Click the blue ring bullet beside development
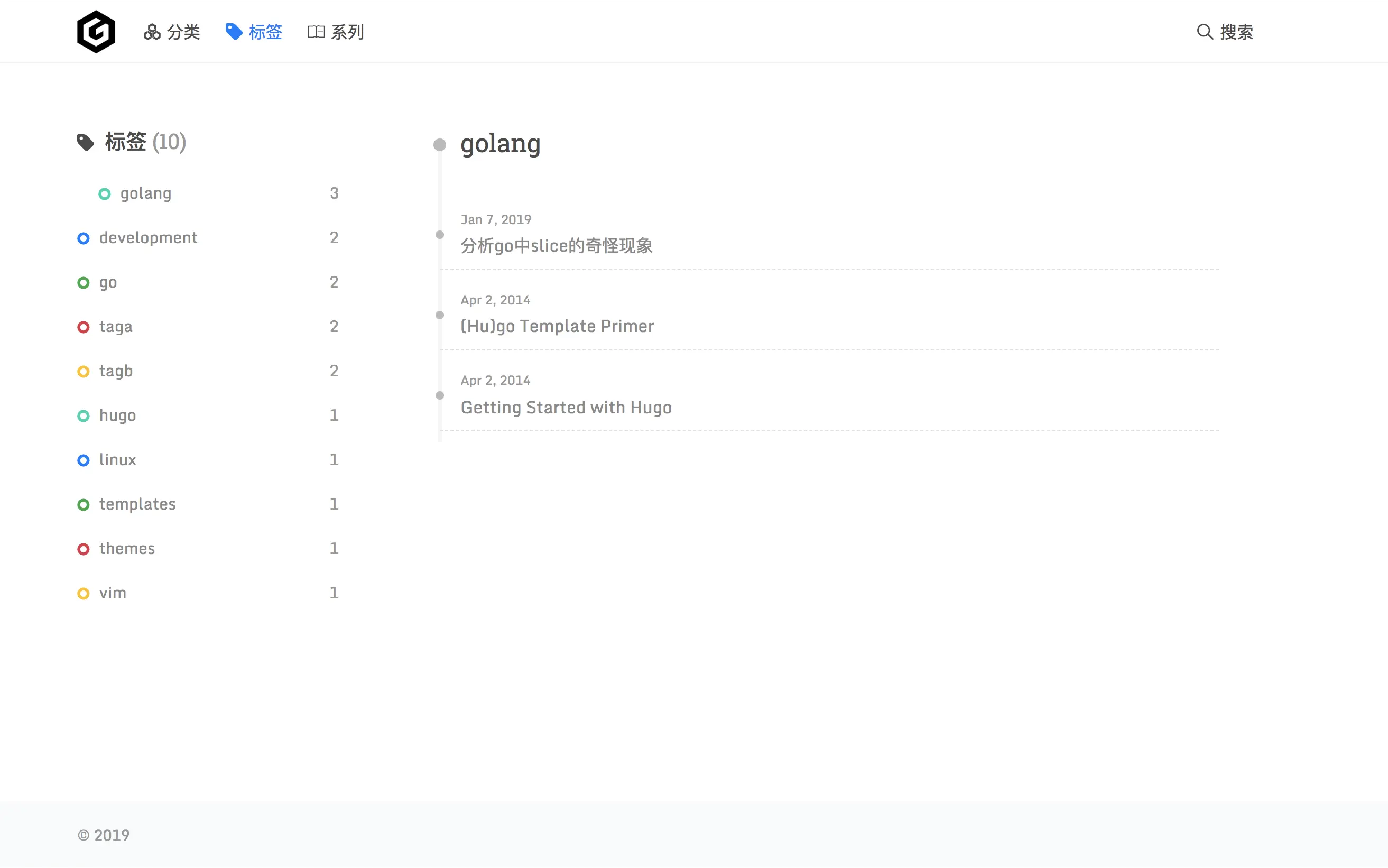 pyautogui.click(x=83, y=238)
